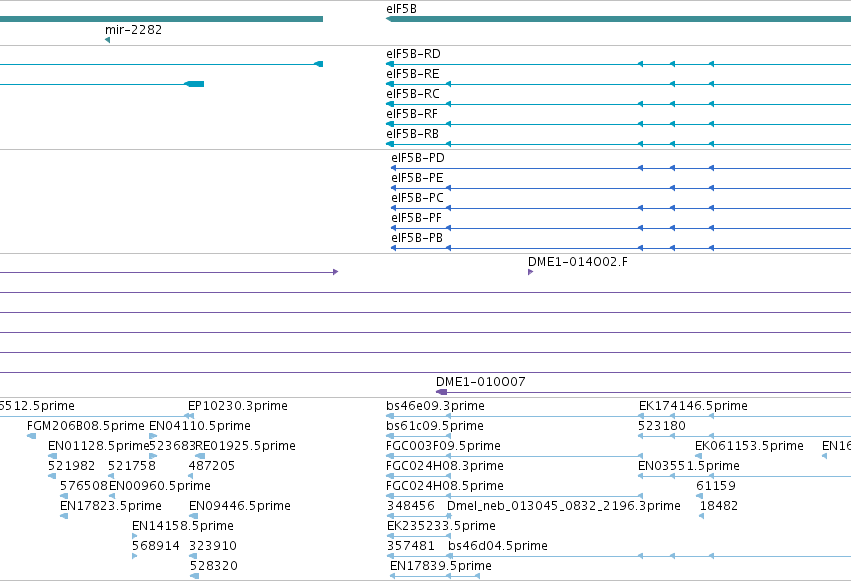Click the DME1-014002.F feature label
The height and width of the screenshot is (581, 851).
pos(577,262)
